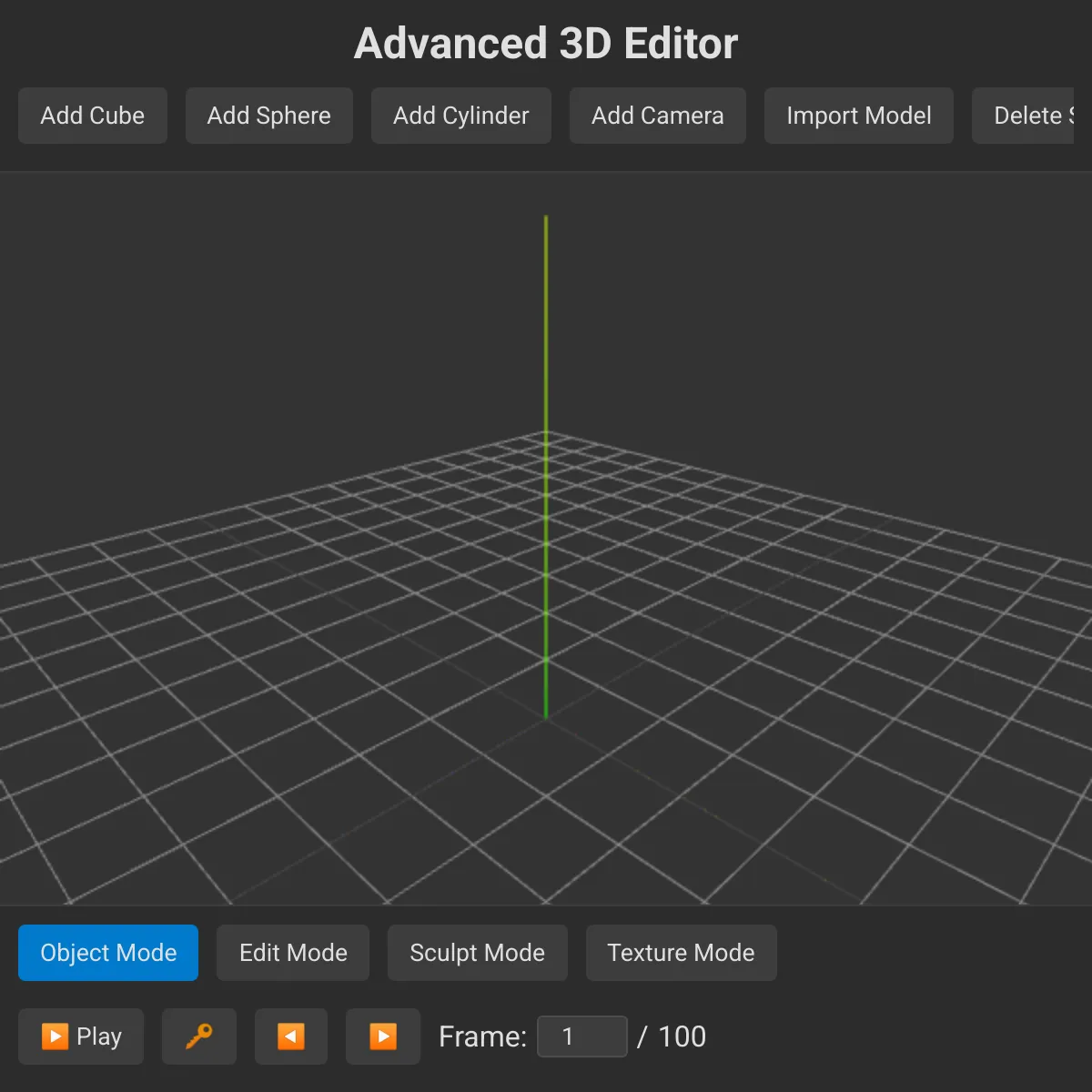Click the far corner of the grid floor

coord(546,433)
